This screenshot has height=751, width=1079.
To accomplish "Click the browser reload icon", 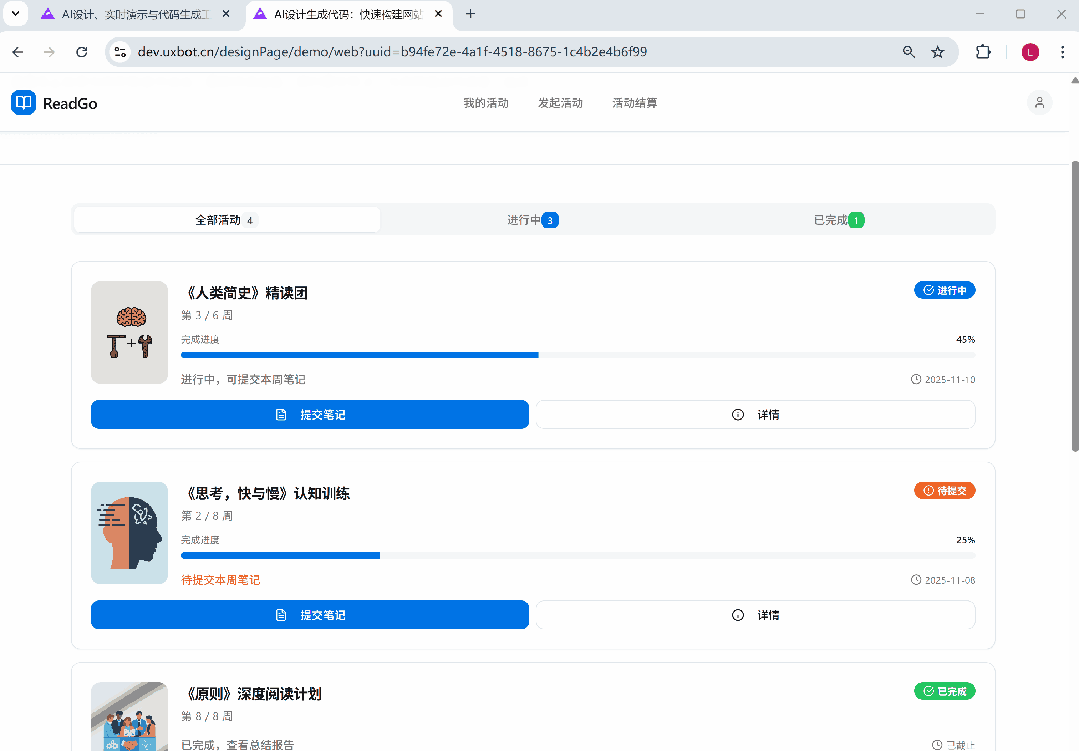I will coord(82,52).
